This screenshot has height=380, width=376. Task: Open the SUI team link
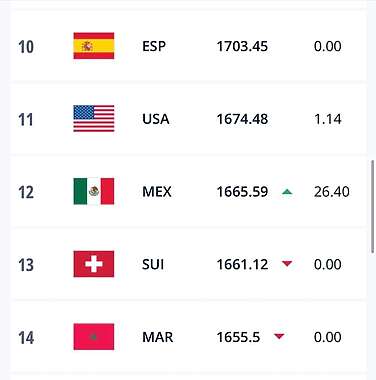click(153, 264)
